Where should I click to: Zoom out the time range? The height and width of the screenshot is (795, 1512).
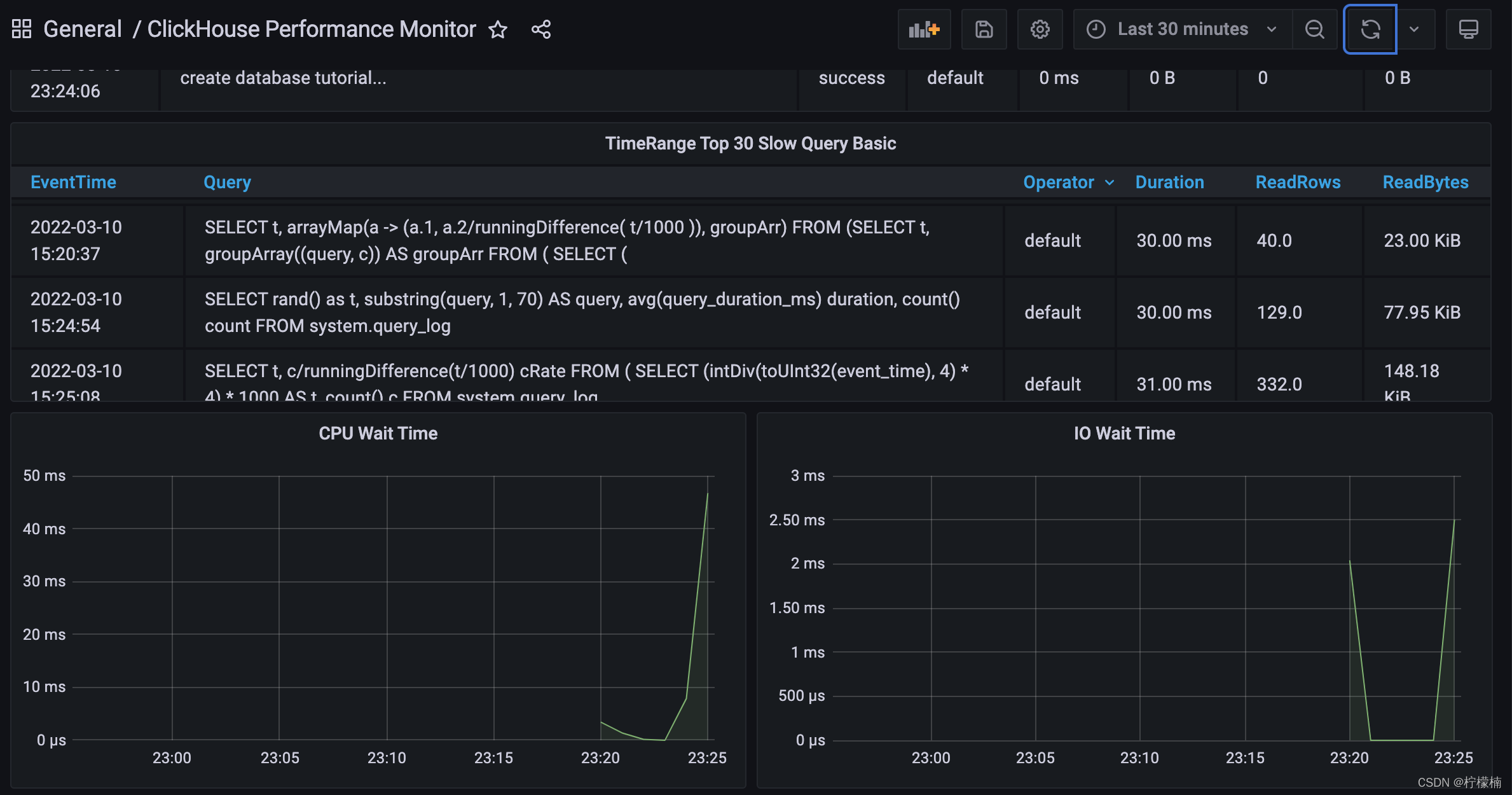[1314, 29]
